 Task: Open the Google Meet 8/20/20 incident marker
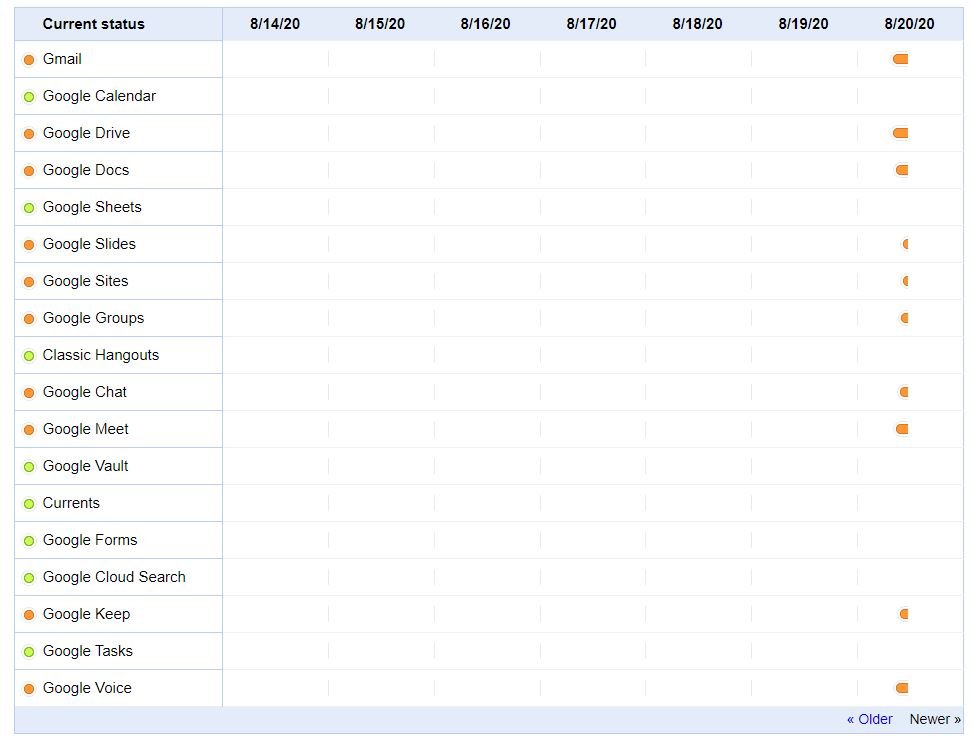point(902,429)
